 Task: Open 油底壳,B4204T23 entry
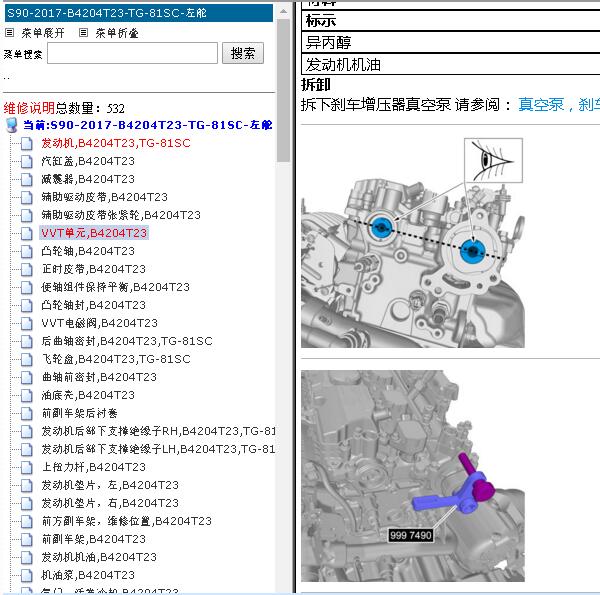click(x=88, y=395)
